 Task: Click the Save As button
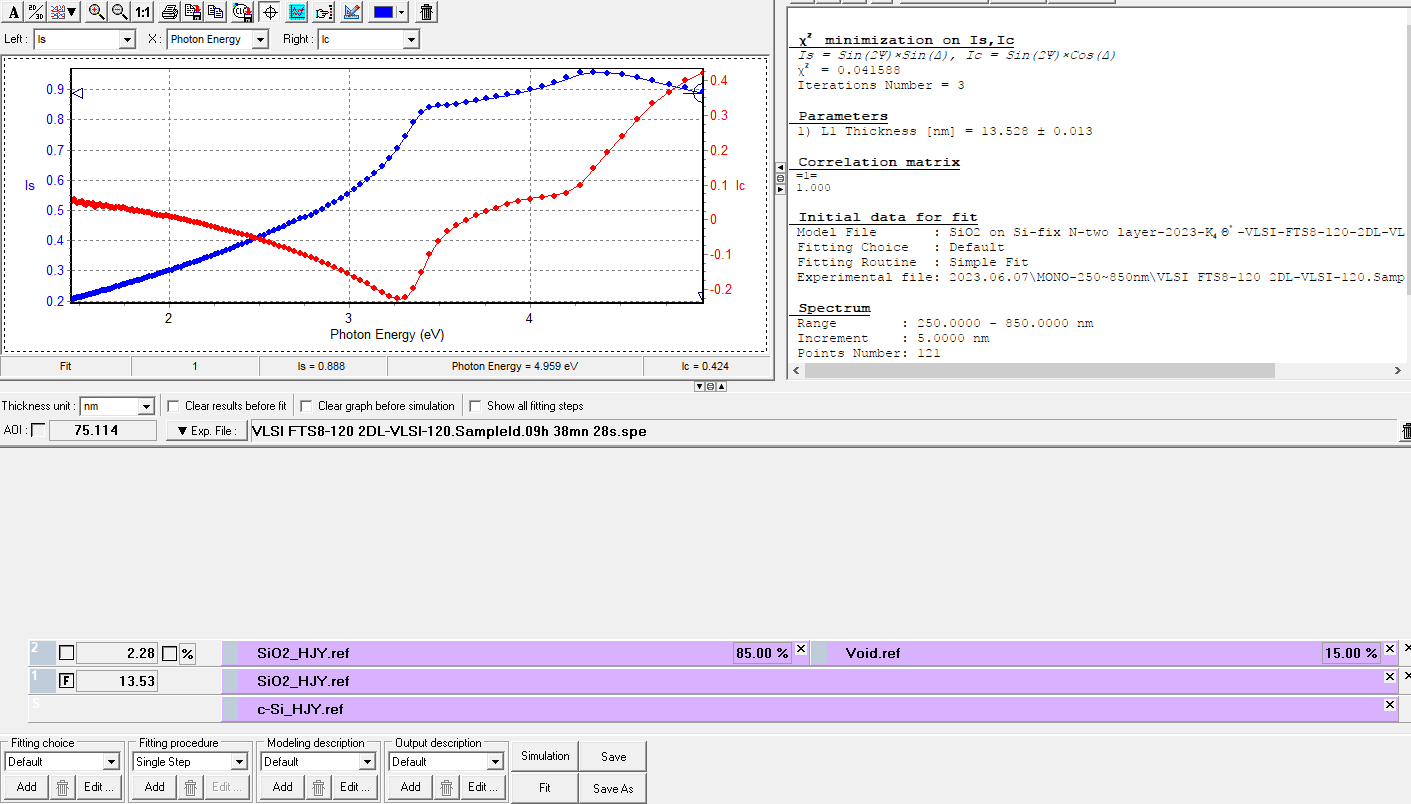[x=613, y=788]
